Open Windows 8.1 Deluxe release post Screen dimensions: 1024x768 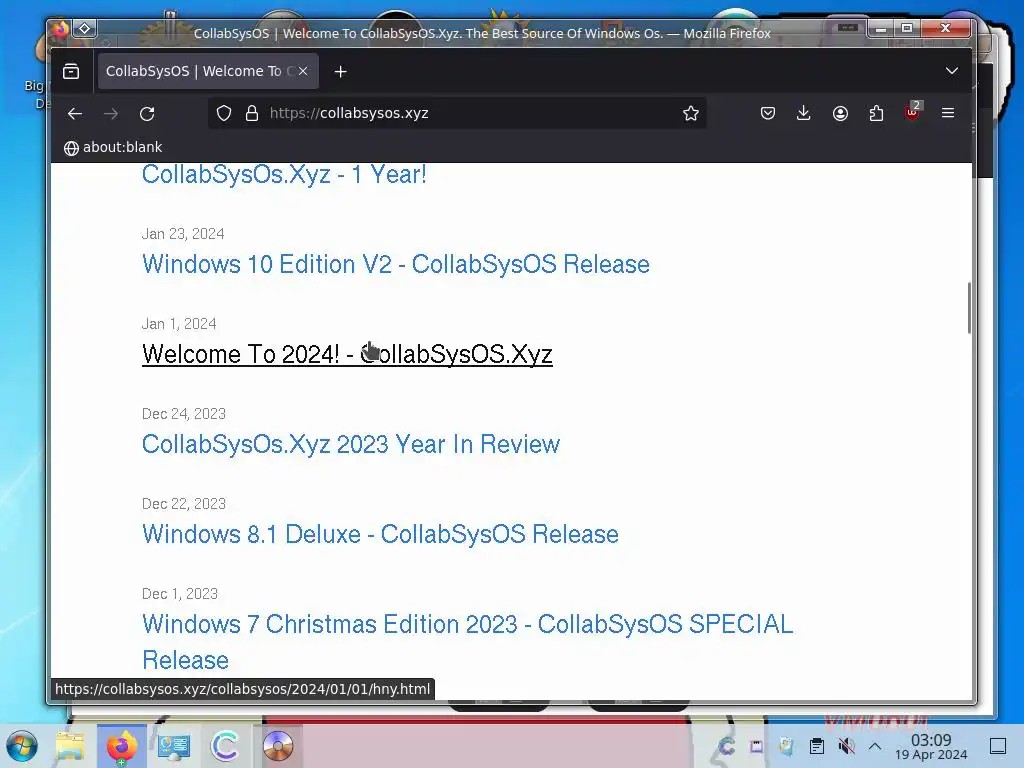click(x=380, y=534)
